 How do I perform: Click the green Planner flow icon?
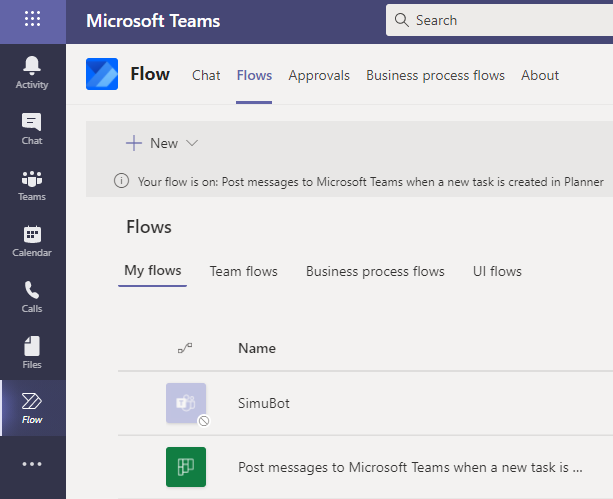186,467
